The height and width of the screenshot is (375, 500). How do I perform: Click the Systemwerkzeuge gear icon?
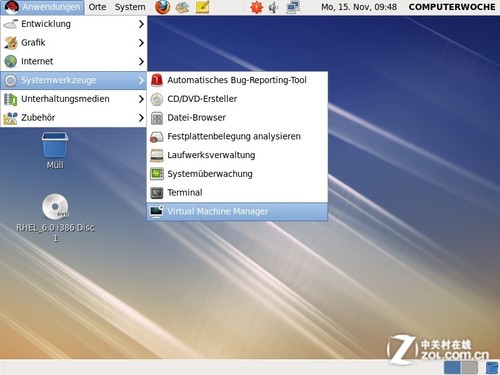[x=10, y=80]
